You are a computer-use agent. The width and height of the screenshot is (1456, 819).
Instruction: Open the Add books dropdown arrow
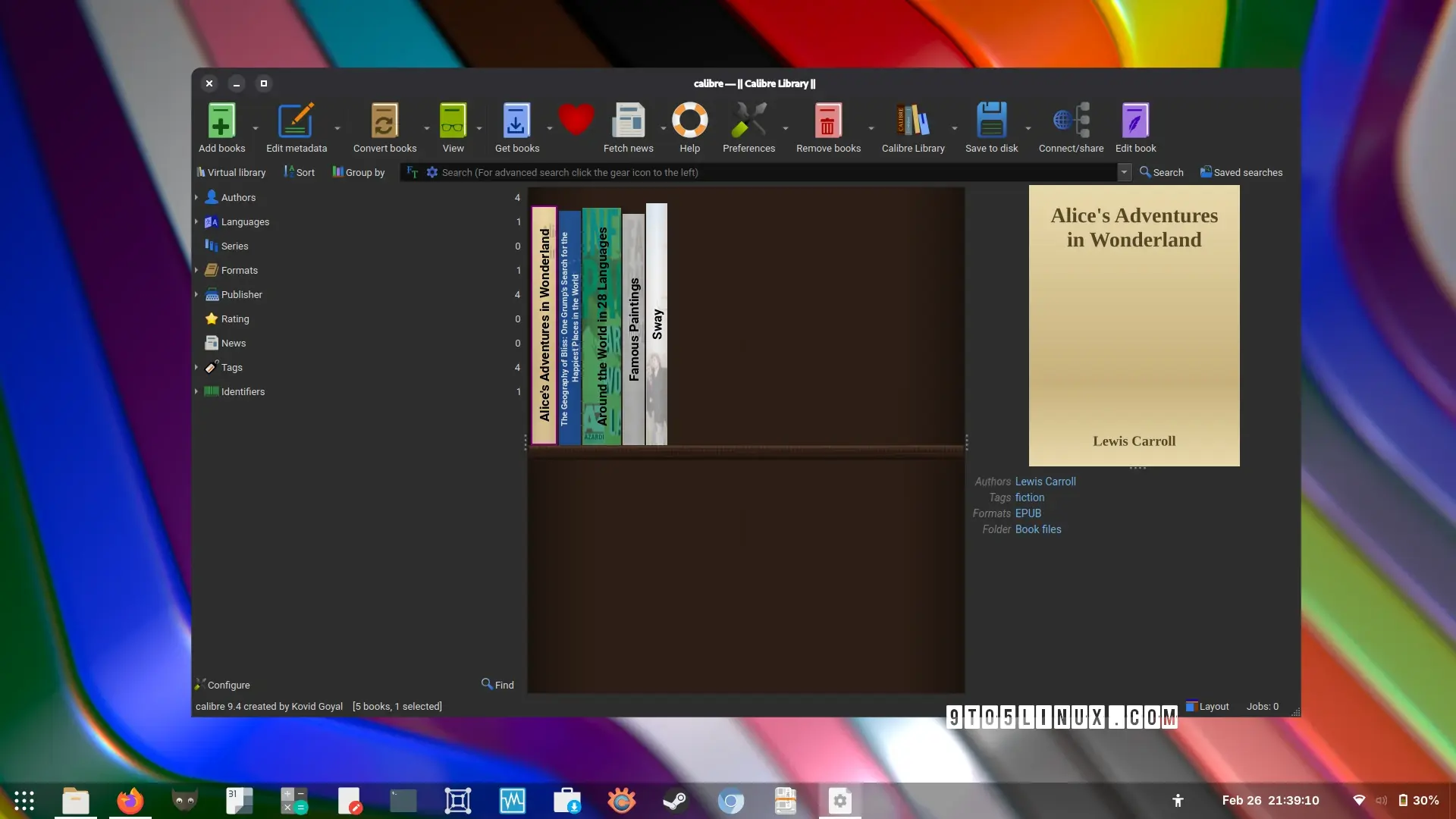tap(256, 128)
